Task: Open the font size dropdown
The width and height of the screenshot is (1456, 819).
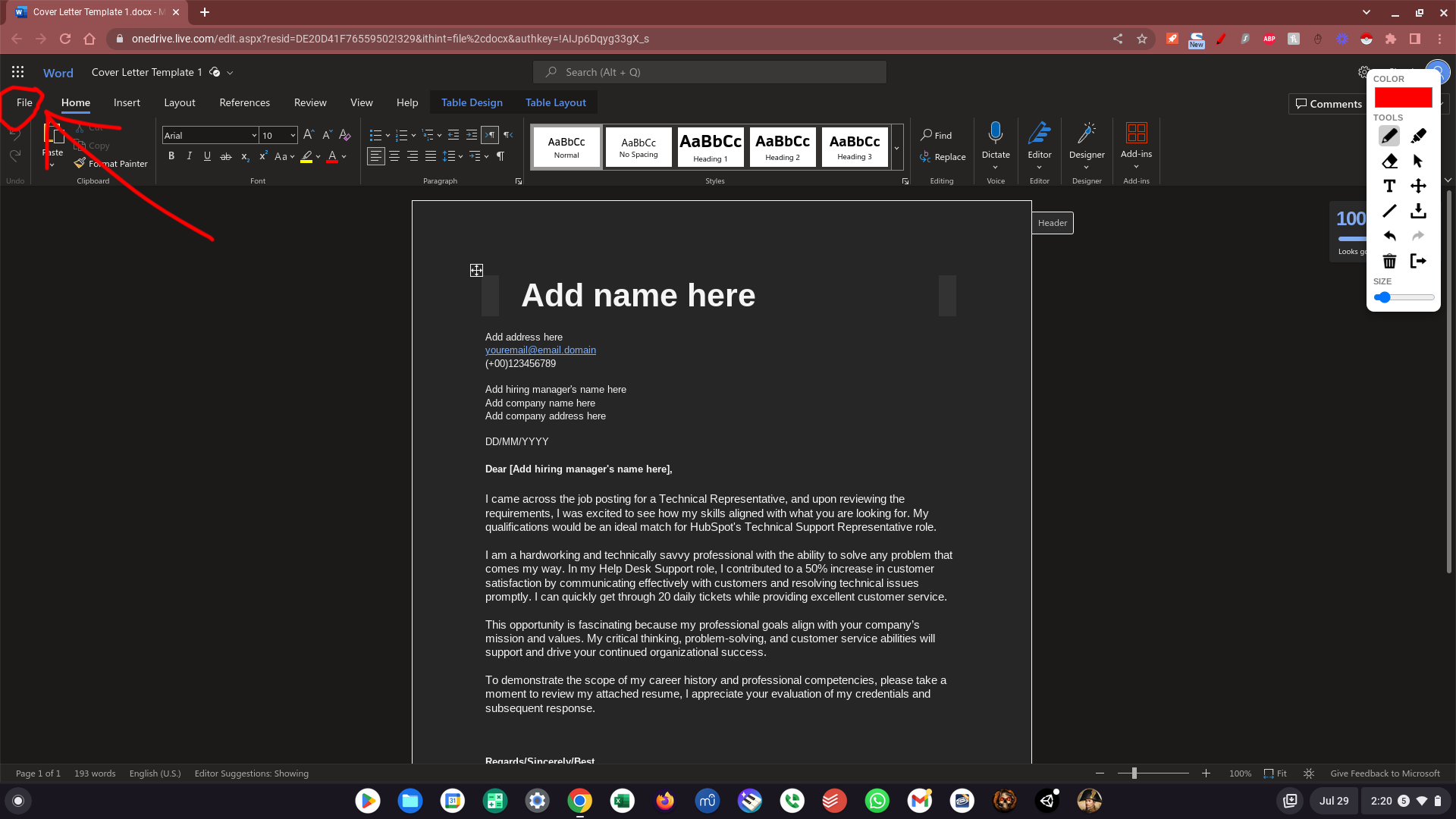Action: [x=293, y=136]
